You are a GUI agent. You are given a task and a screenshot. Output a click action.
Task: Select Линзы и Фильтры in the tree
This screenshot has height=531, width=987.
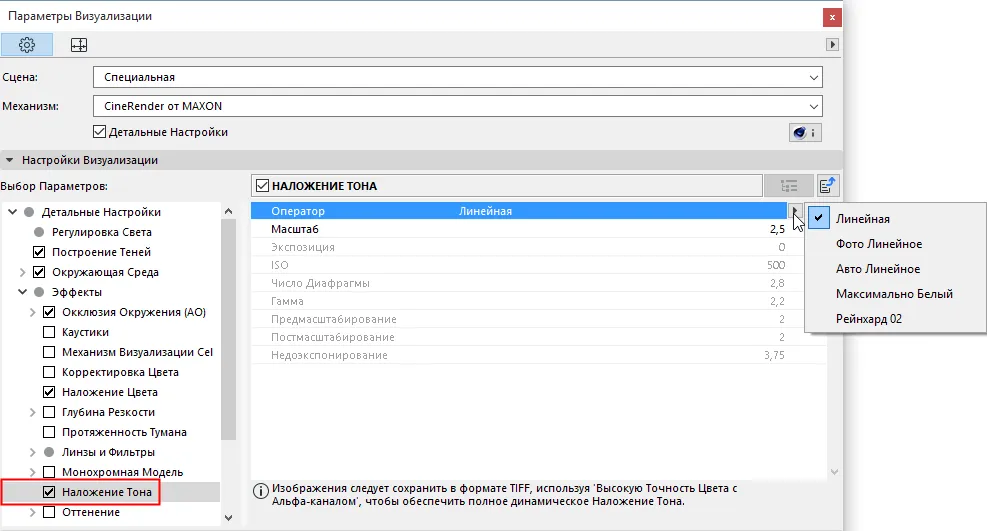click(108, 452)
